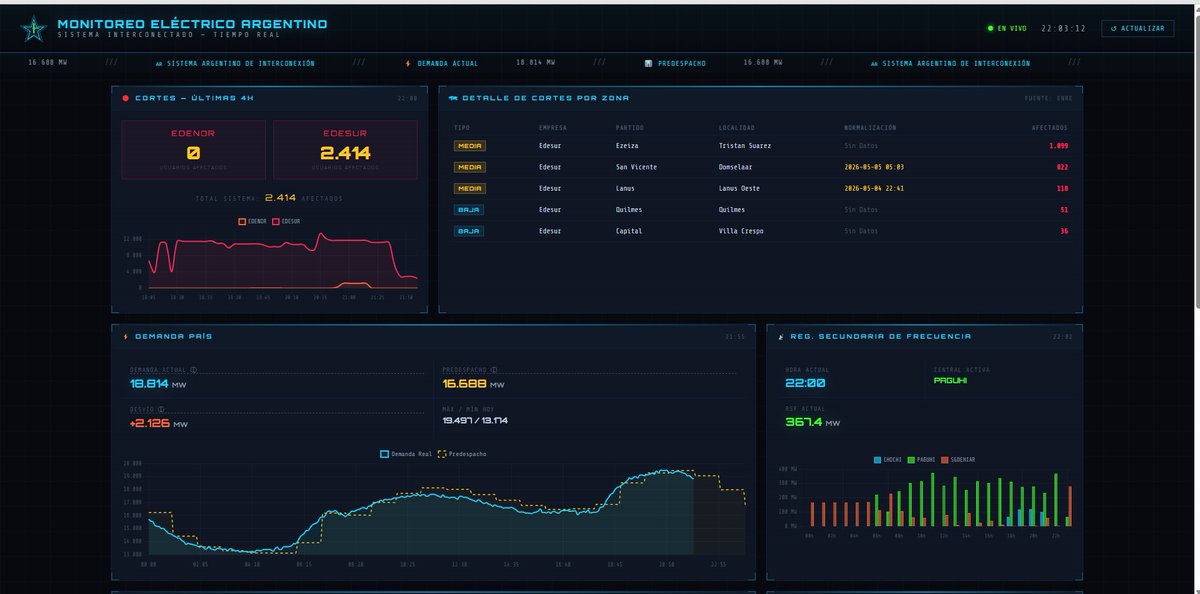
Task: Click the MEDIA badge in the San Vicente row
Action: click(470, 167)
